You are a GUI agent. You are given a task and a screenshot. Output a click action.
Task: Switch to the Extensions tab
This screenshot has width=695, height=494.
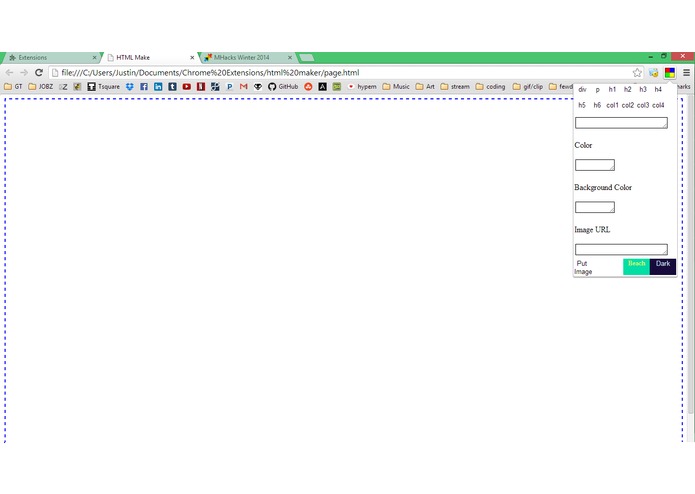pyautogui.click(x=51, y=58)
